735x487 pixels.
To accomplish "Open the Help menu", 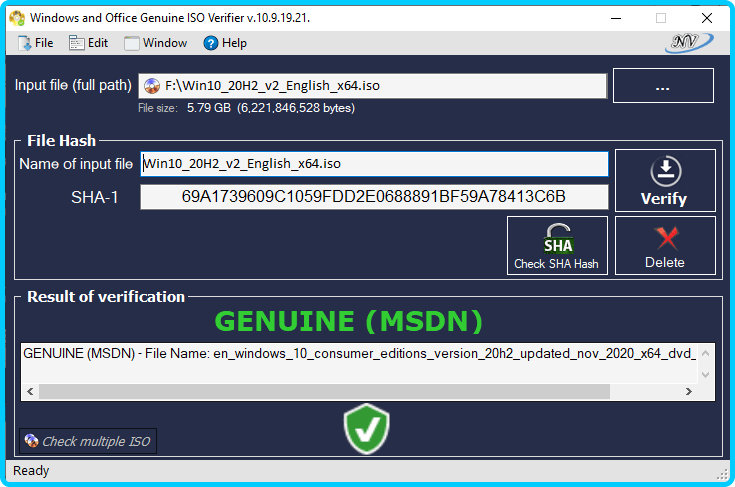I will pos(225,43).
